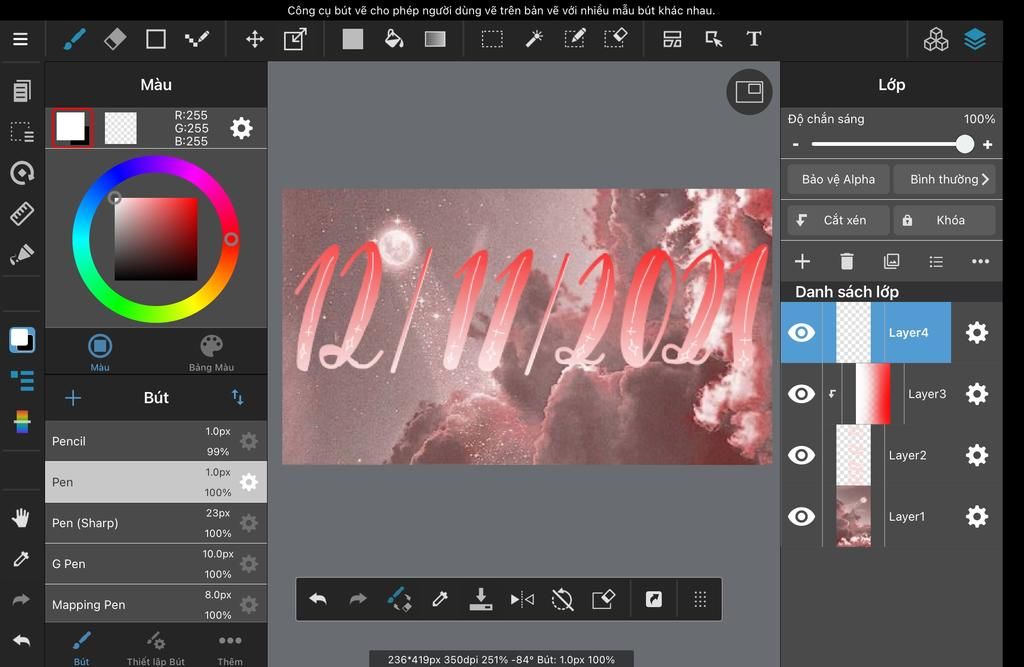Image resolution: width=1024 pixels, height=667 pixels.
Task: Open the Bình thường blend mode dropdown
Action: (x=944, y=180)
